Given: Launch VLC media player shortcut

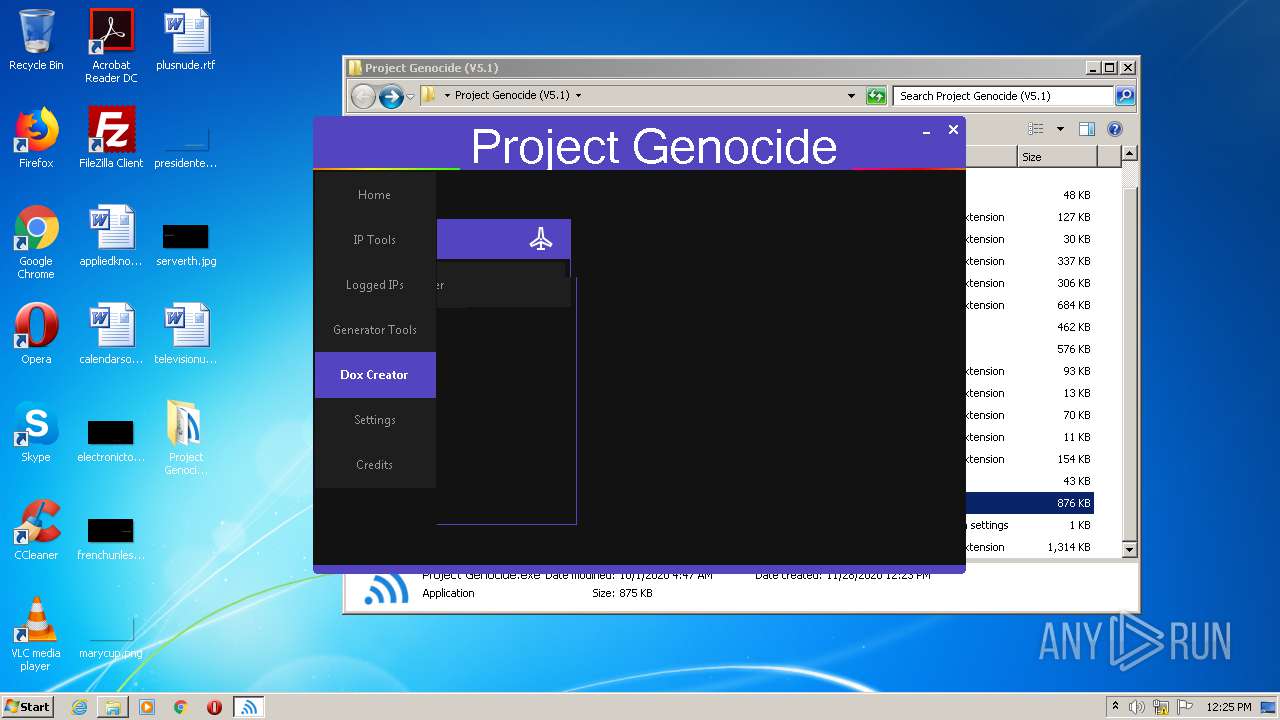Looking at the screenshot, I should pyautogui.click(x=36, y=634).
